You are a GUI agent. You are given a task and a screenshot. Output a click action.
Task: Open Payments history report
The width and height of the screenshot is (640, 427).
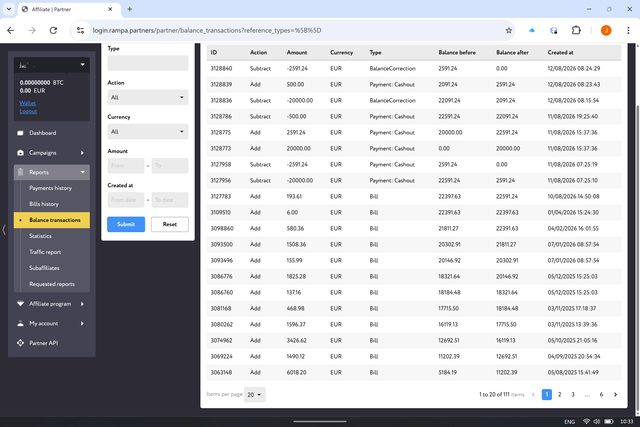click(50, 188)
